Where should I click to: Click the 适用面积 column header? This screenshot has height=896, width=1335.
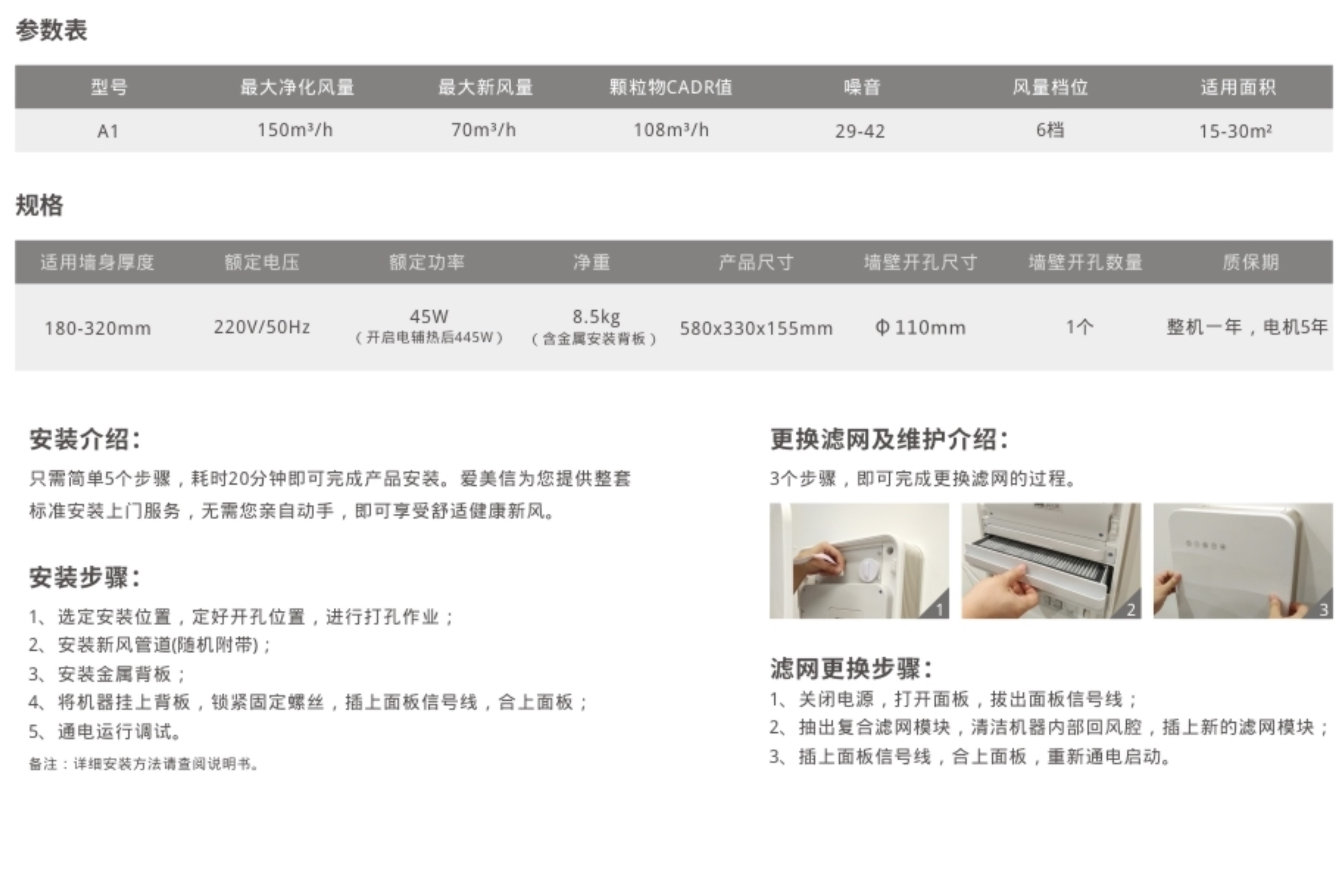coord(1238,88)
